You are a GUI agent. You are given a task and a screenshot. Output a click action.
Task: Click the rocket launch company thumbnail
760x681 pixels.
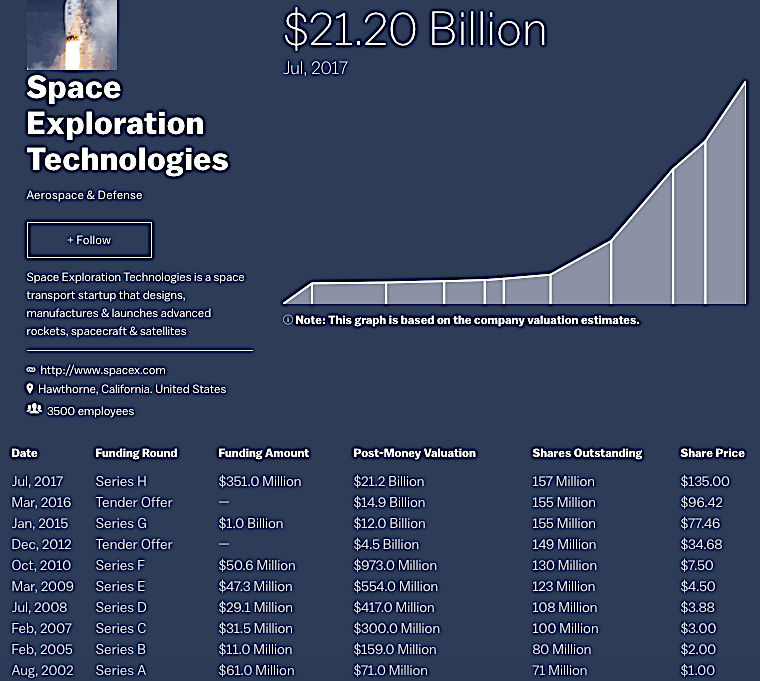click(x=72, y=34)
